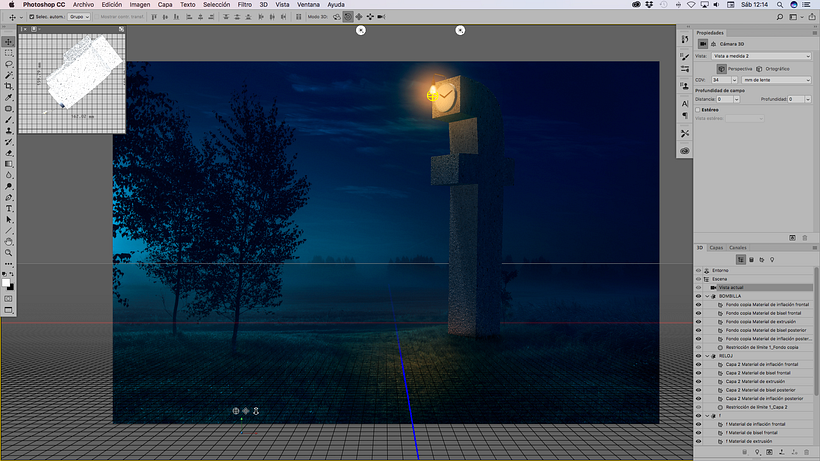820x461 pixels.
Task: Click the foreground color swatch
Action: pos(7,283)
